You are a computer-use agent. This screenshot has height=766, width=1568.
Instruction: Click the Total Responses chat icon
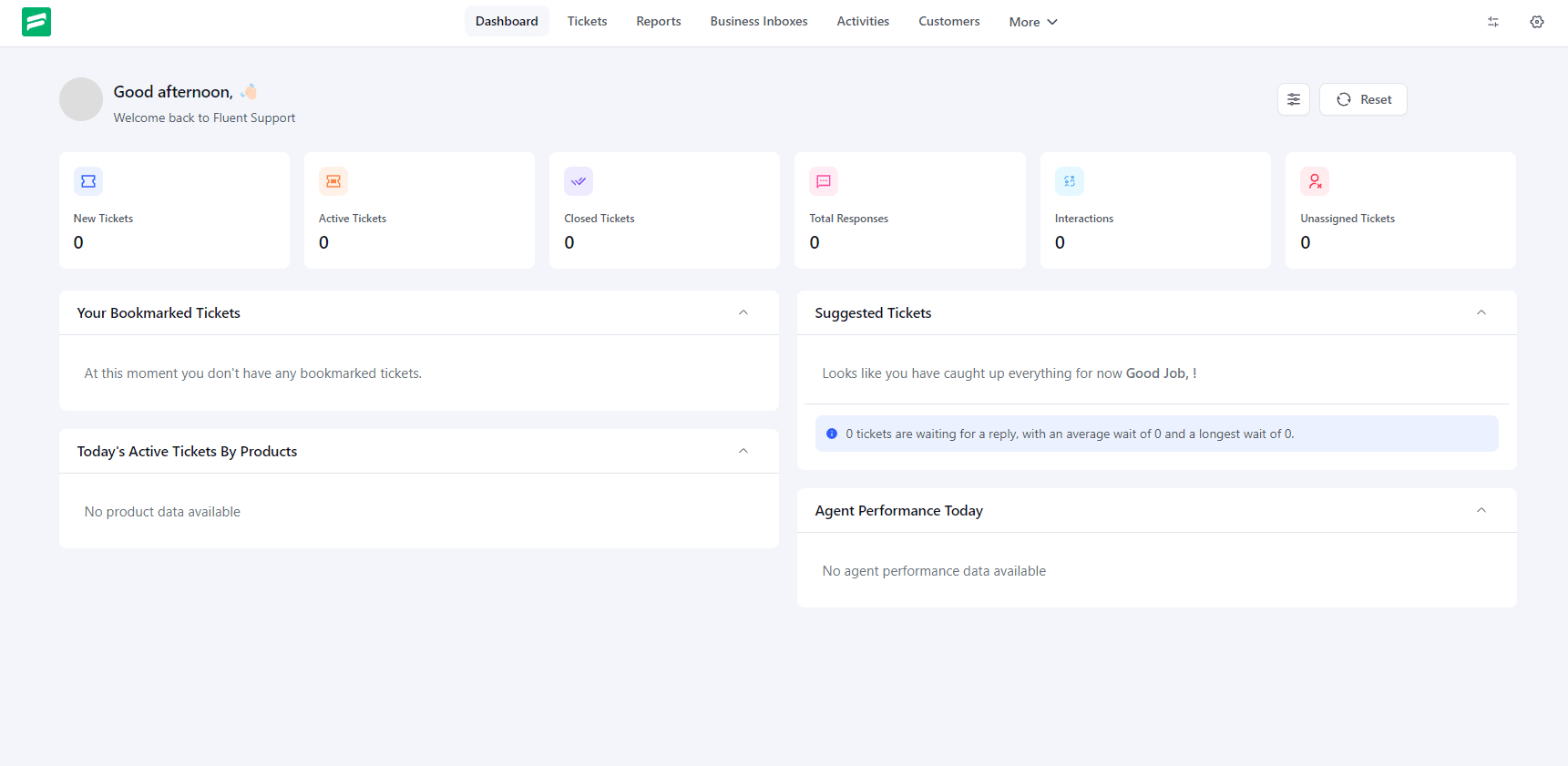[x=824, y=181]
